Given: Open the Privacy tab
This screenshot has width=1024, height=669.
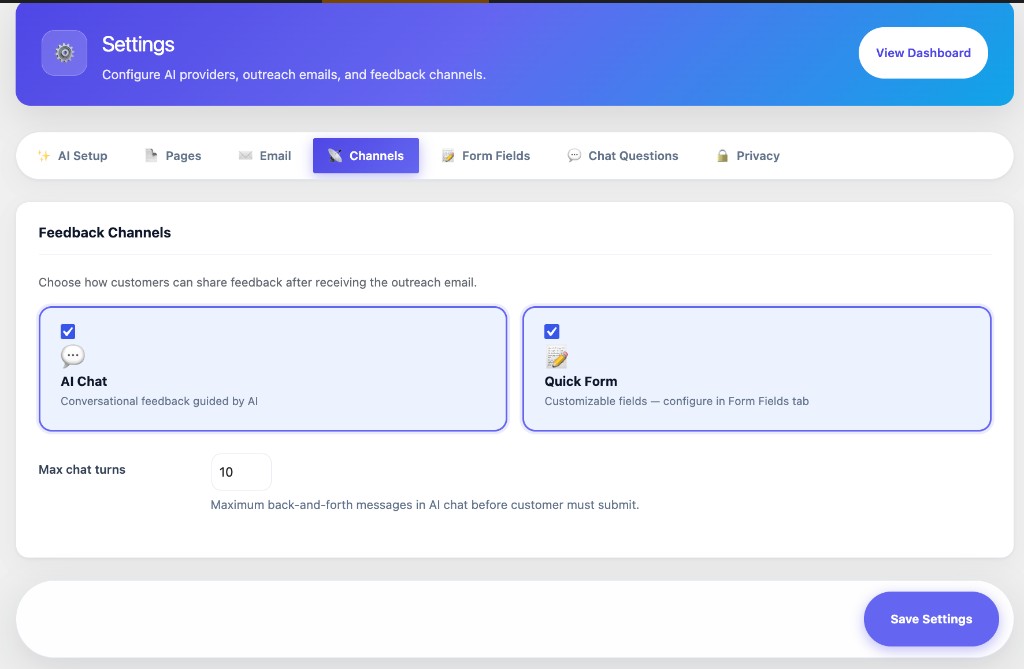Looking at the screenshot, I should tap(748, 155).
